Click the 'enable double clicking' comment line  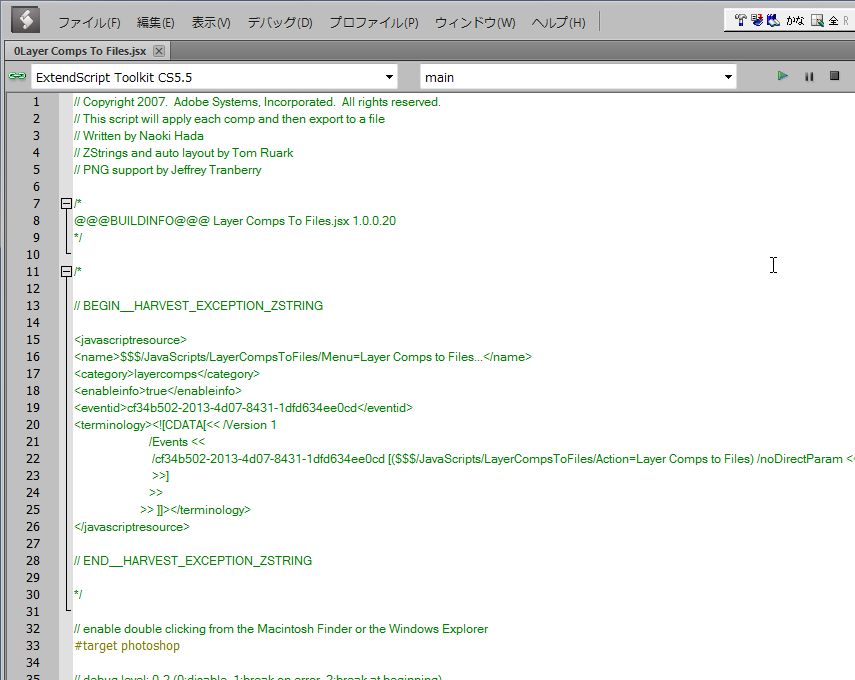pos(281,629)
